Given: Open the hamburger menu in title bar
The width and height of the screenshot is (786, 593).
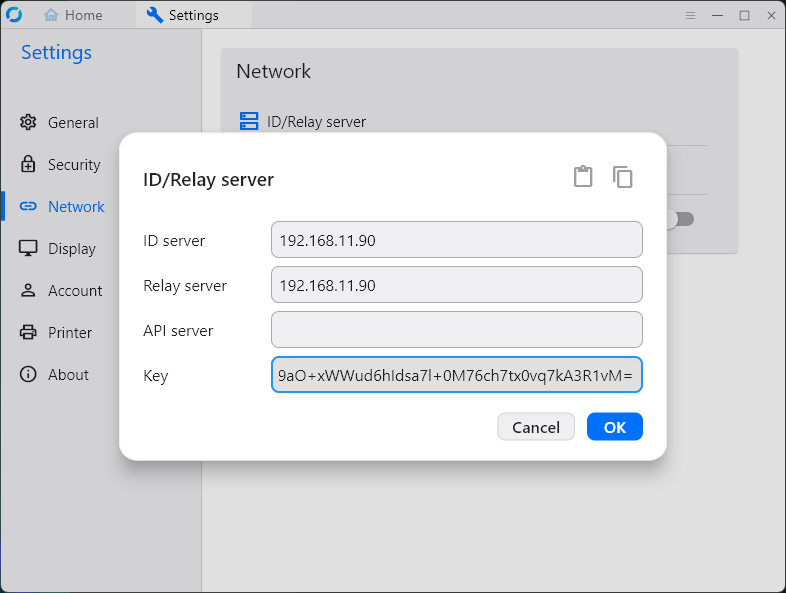Looking at the screenshot, I should (x=690, y=16).
